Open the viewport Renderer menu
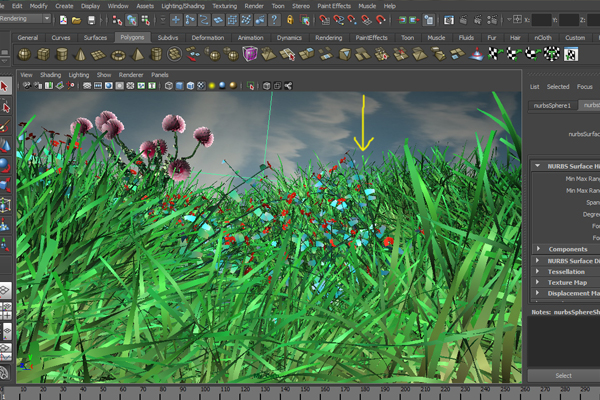Viewport: 600px width, 400px height. (131, 75)
